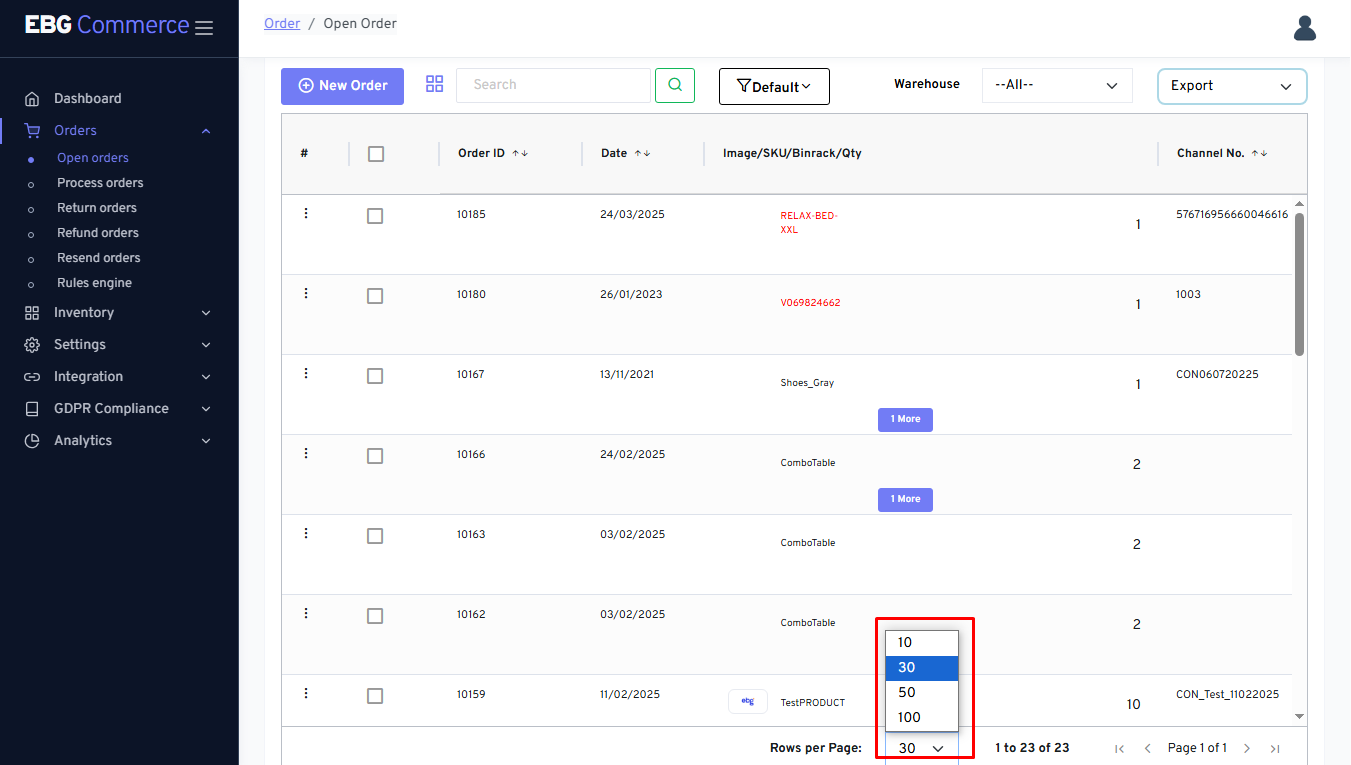The width and height of the screenshot is (1351, 765).
Task: Tick the select-all checkbox in header
Action: click(x=376, y=154)
